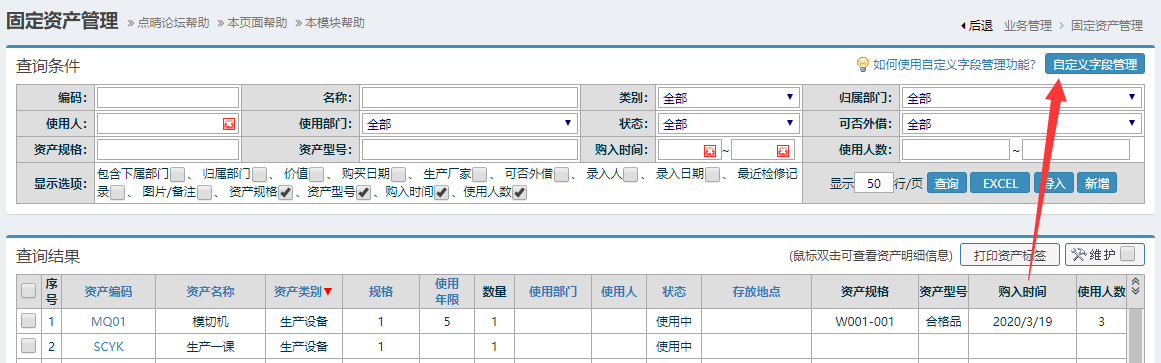Uncheck the 资产规格 display option
The height and width of the screenshot is (363, 1161).
285,193
